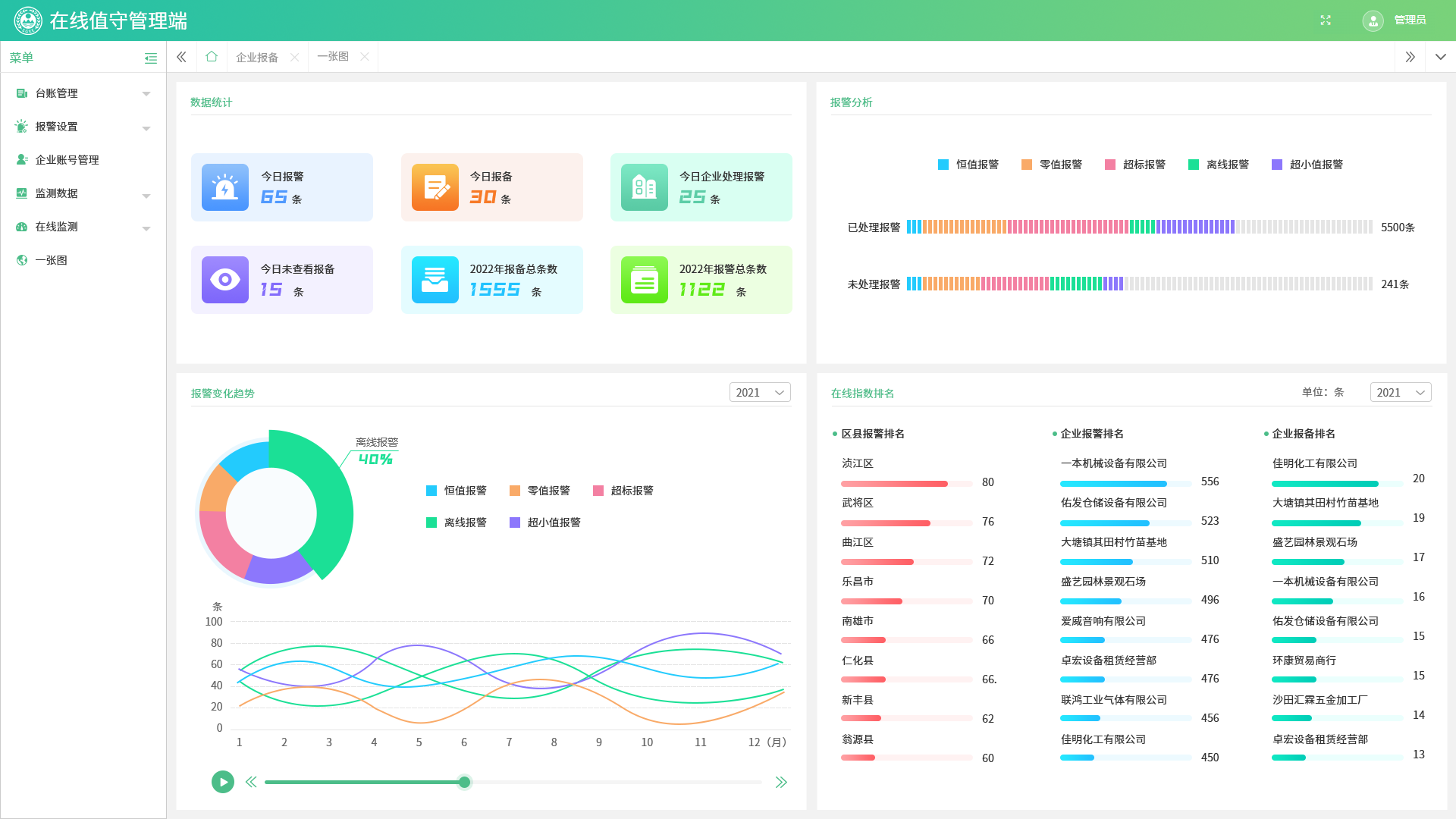Toggle 恒值报警 legend in alarm analysis
The height and width of the screenshot is (819, 1456).
(x=968, y=165)
